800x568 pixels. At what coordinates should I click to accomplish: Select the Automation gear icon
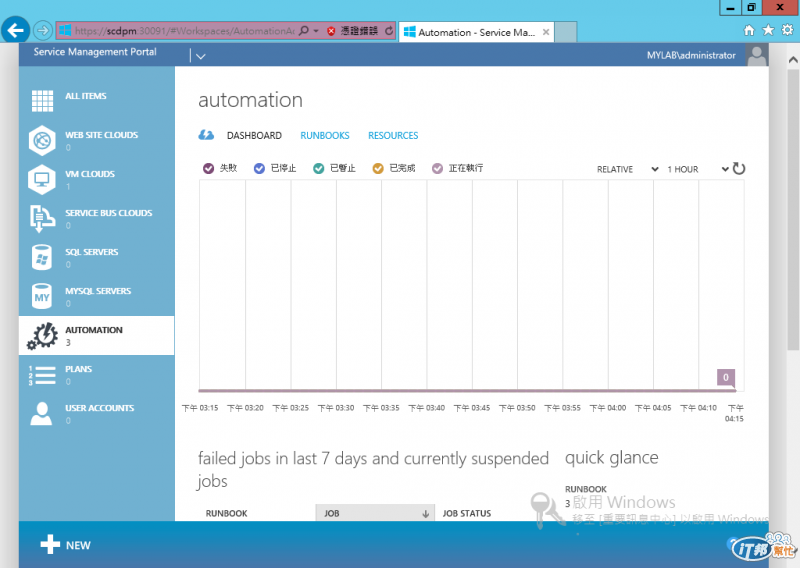tap(43, 336)
